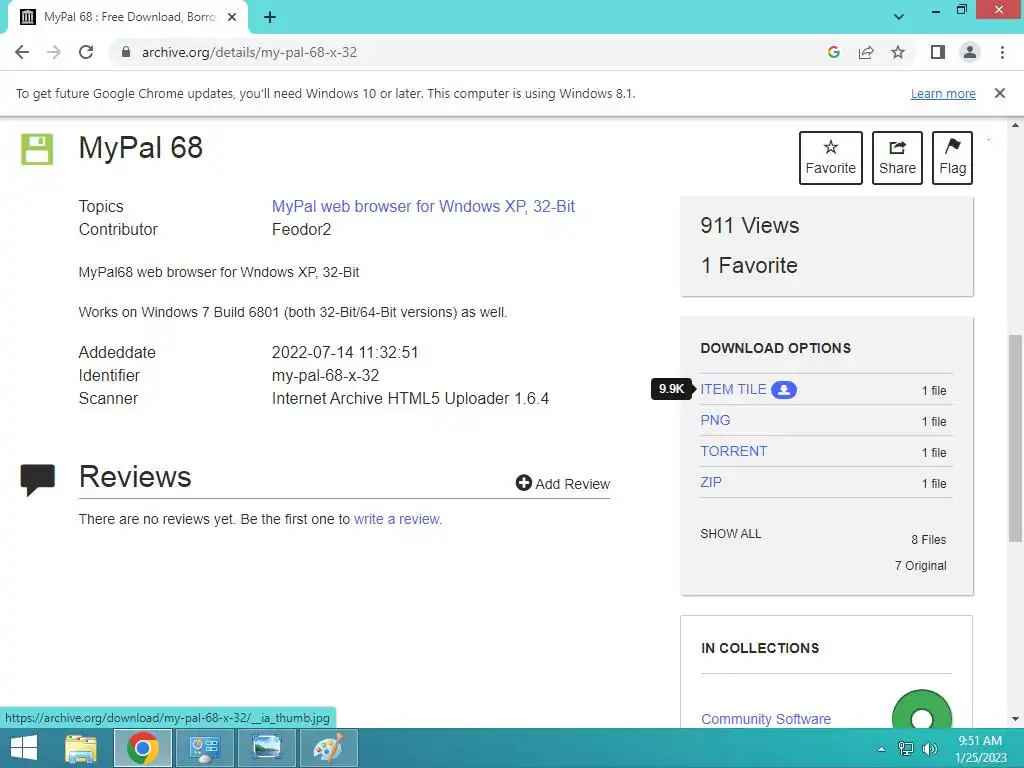Viewport: 1024px width, 768px height.
Task: Click the 1 Favorite text
Action: (749, 266)
